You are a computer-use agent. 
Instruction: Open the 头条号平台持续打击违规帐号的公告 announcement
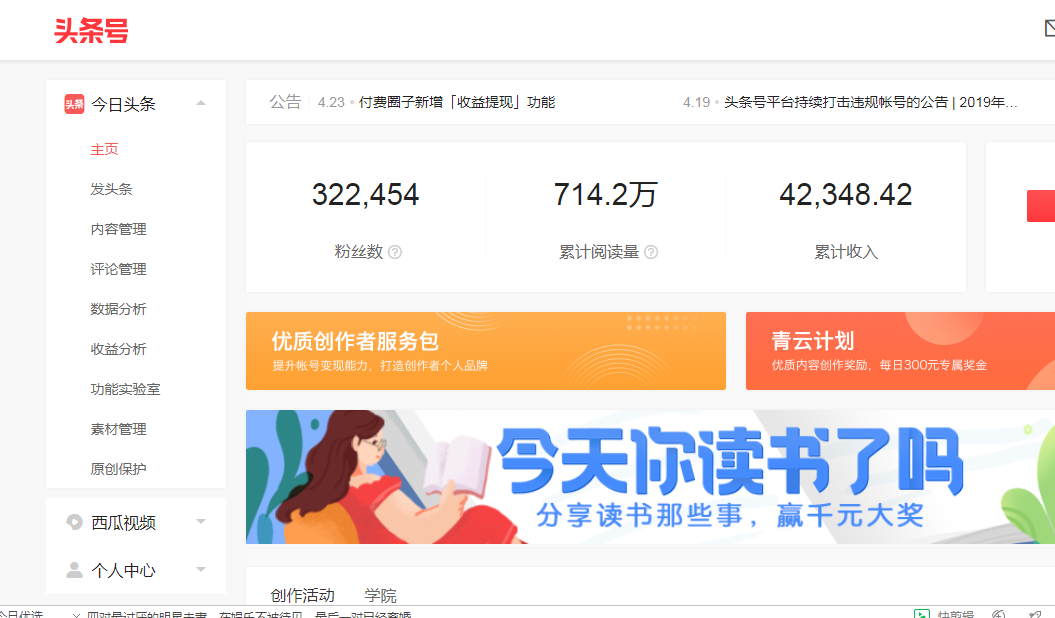click(871, 102)
